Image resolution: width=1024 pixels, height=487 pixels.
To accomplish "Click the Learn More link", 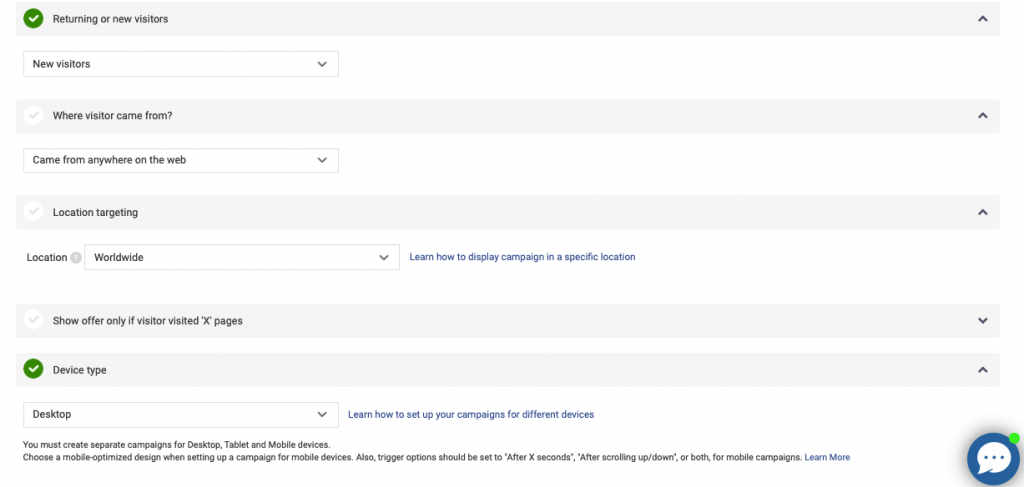I will [x=827, y=458].
